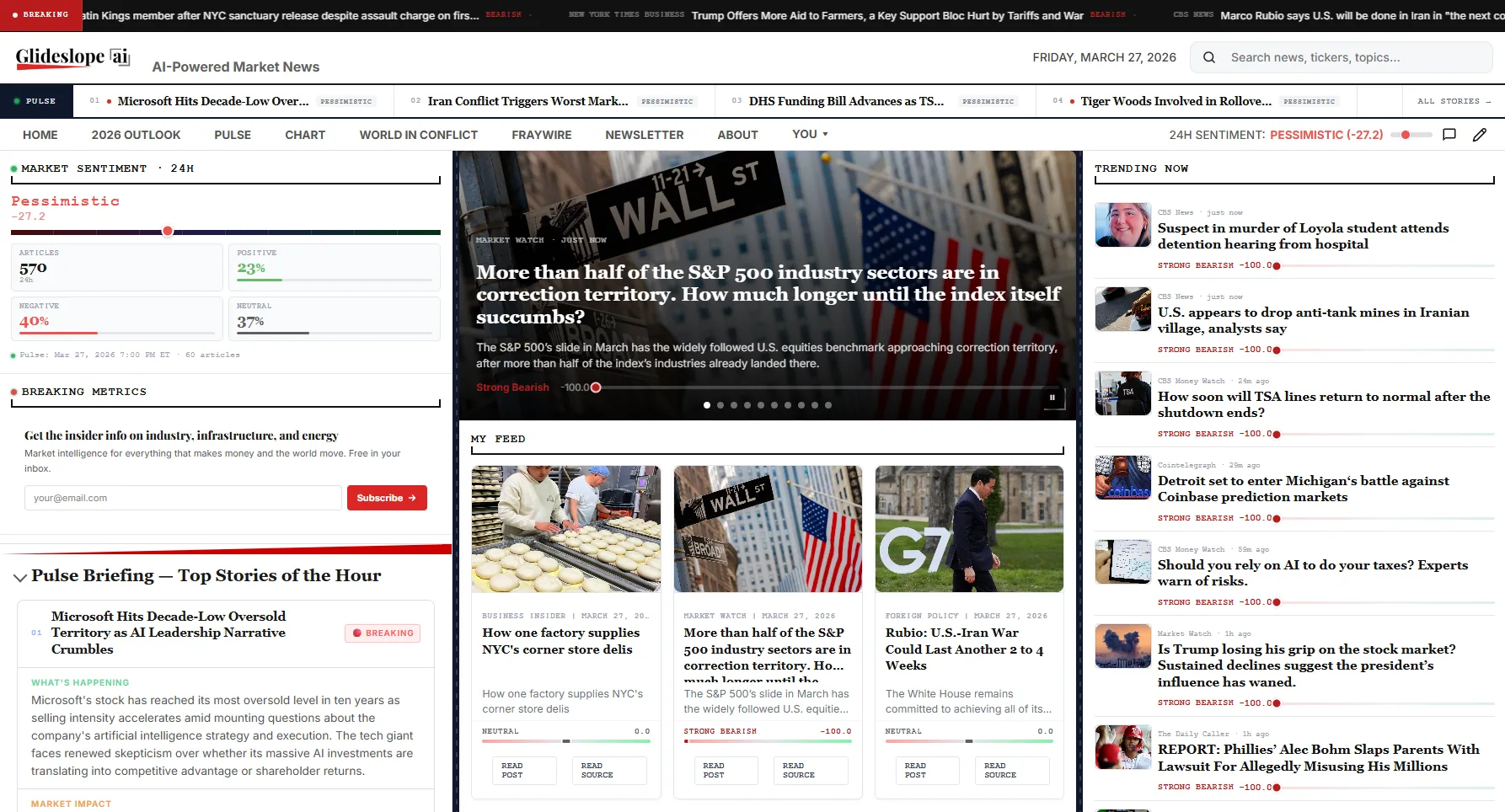The width and height of the screenshot is (1505, 812).
Task: Click READ SOURCE under S&P 500 card
Action: (811, 771)
